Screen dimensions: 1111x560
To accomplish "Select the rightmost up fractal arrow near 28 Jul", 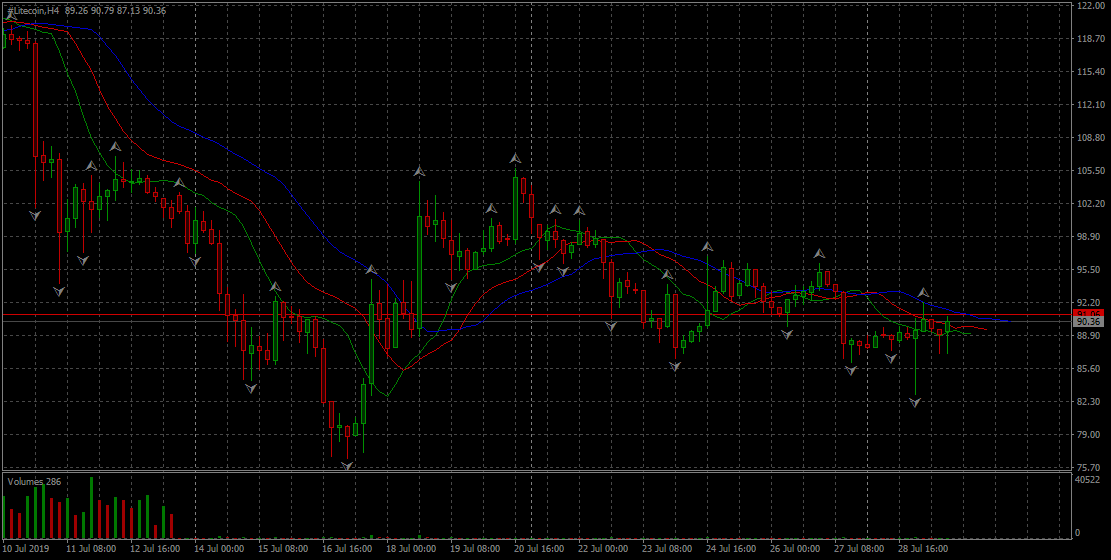I will click(x=924, y=293).
